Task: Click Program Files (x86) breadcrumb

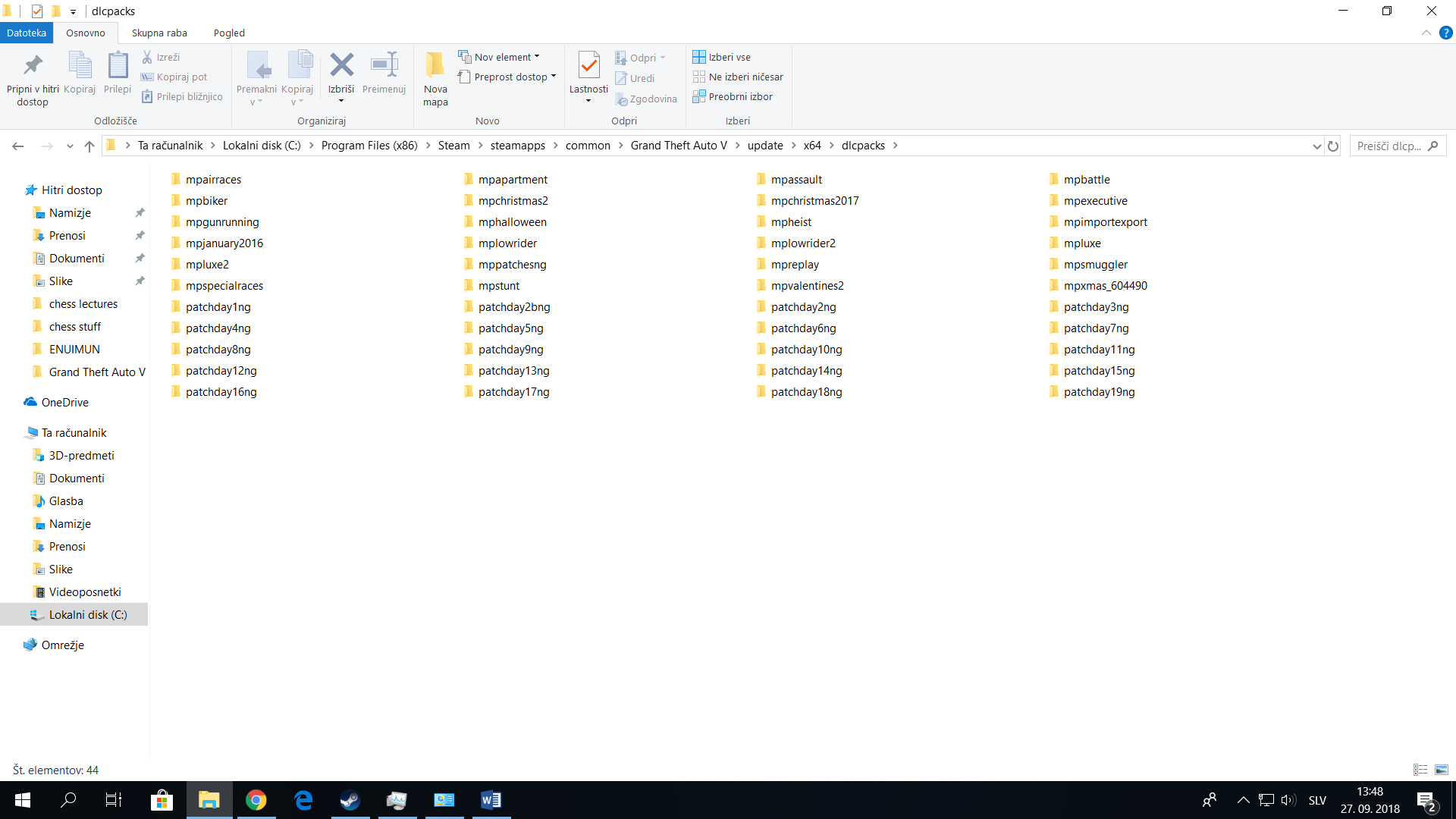Action: click(x=369, y=146)
